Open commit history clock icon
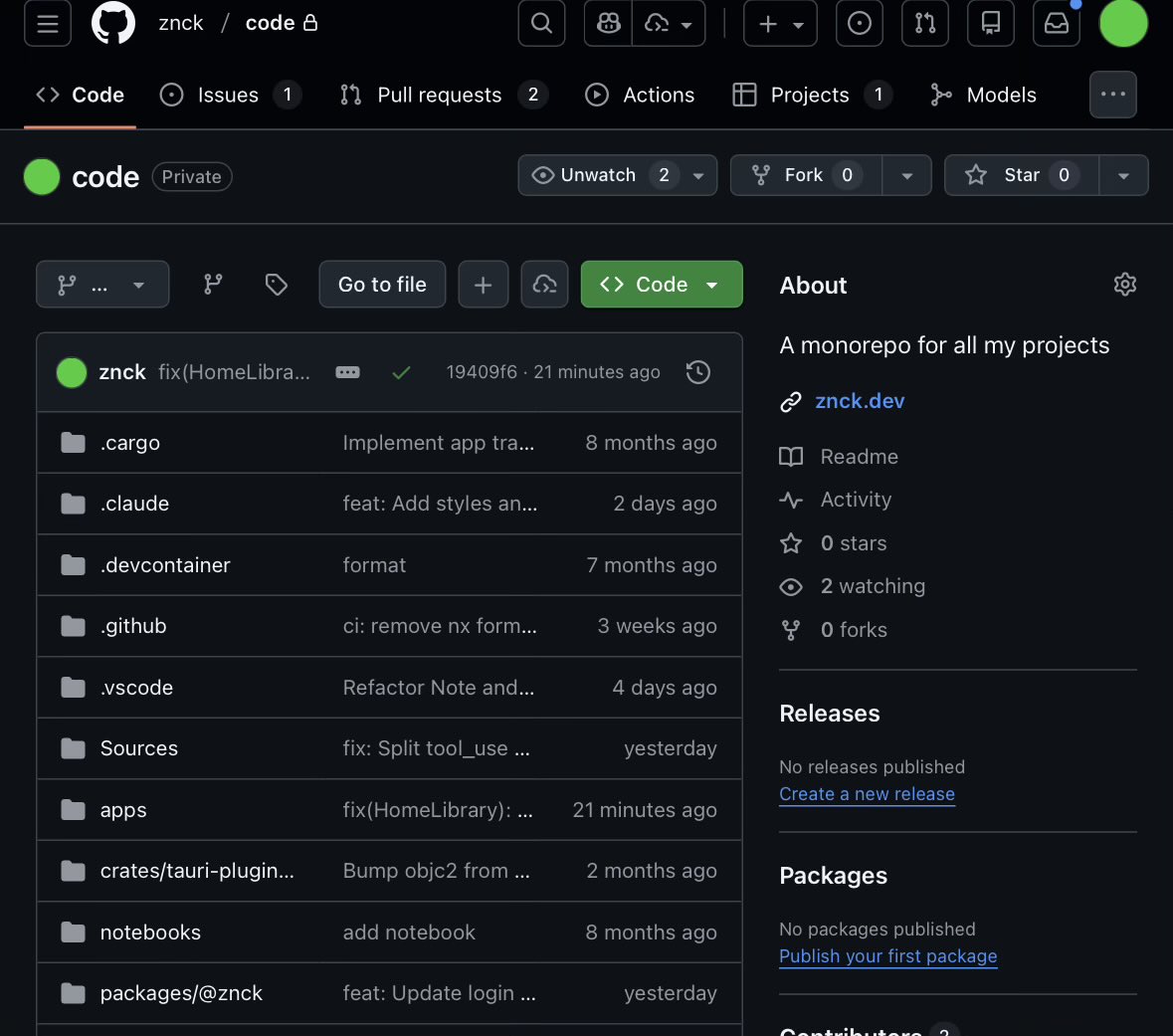The image size is (1173, 1036). [x=698, y=372]
